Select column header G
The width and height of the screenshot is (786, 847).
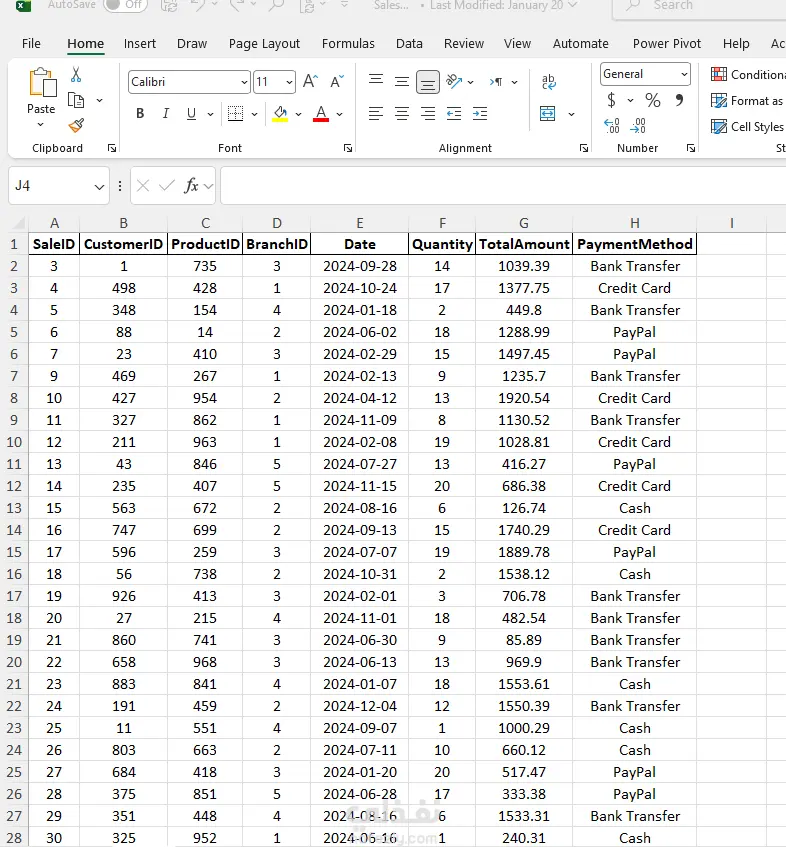coord(523,223)
